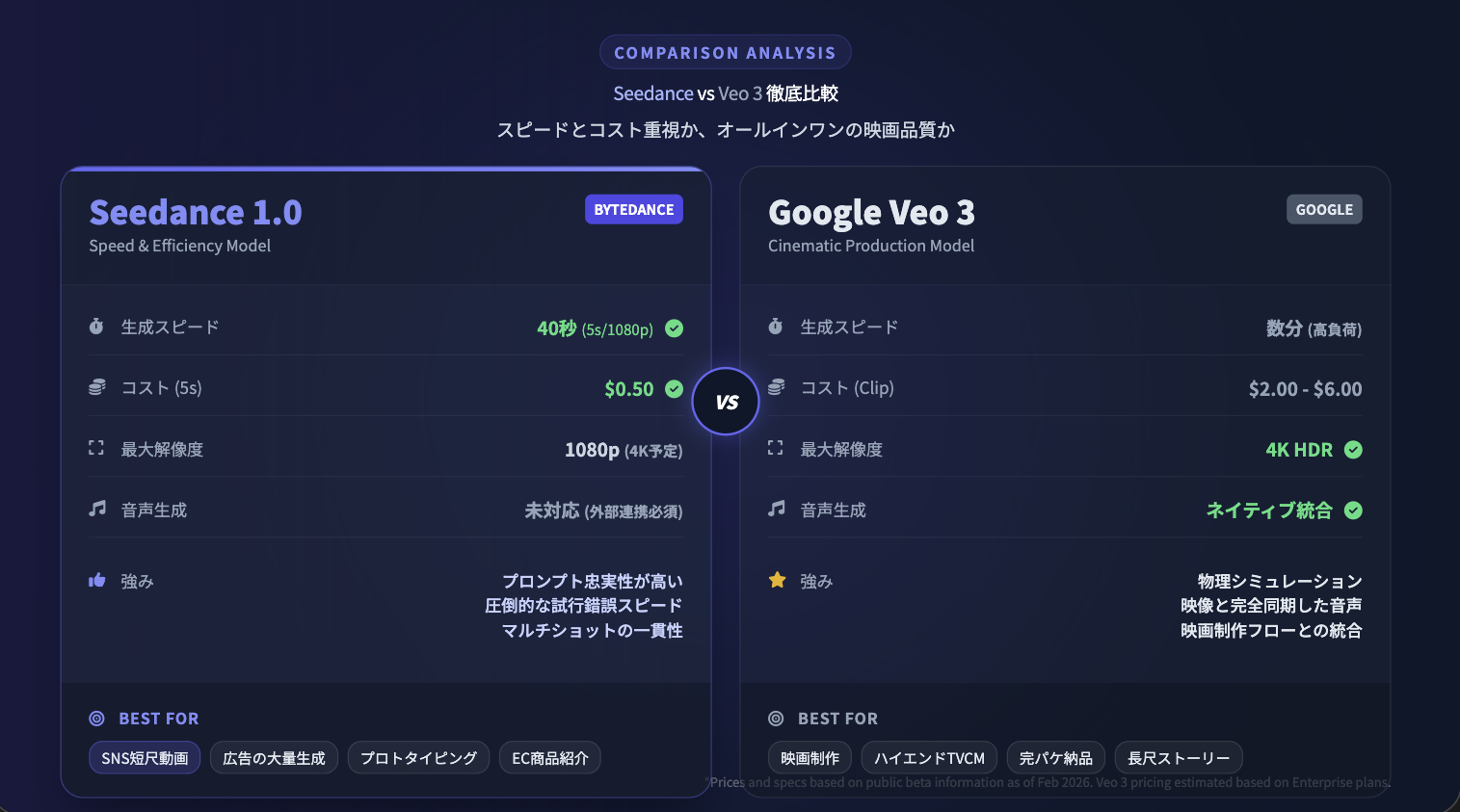
Task: Click the target icon beside Seedance BEST FOR
Action: point(96,719)
